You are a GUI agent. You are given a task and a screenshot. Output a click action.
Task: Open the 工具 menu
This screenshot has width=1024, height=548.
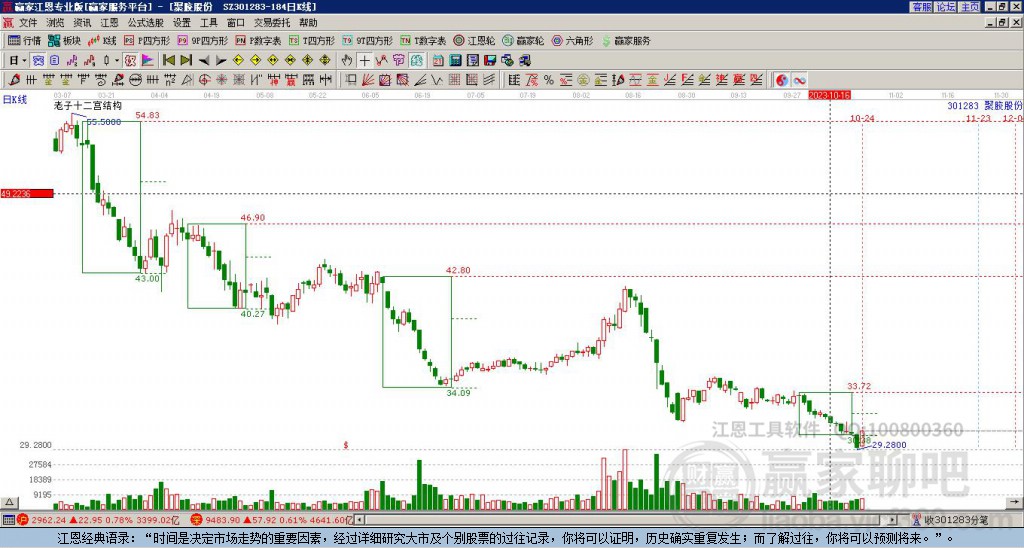pyautogui.click(x=208, y=23)
